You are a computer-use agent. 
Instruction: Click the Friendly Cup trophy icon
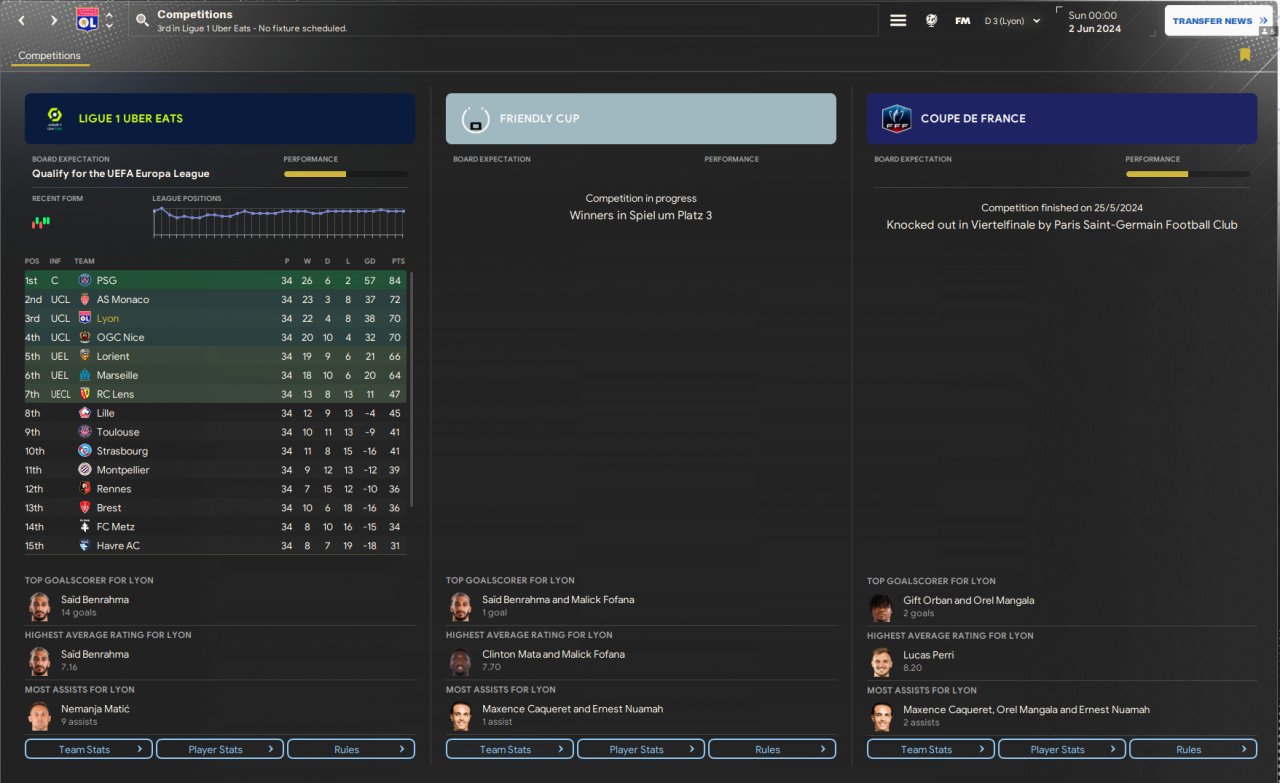click(x=475, y=119)
